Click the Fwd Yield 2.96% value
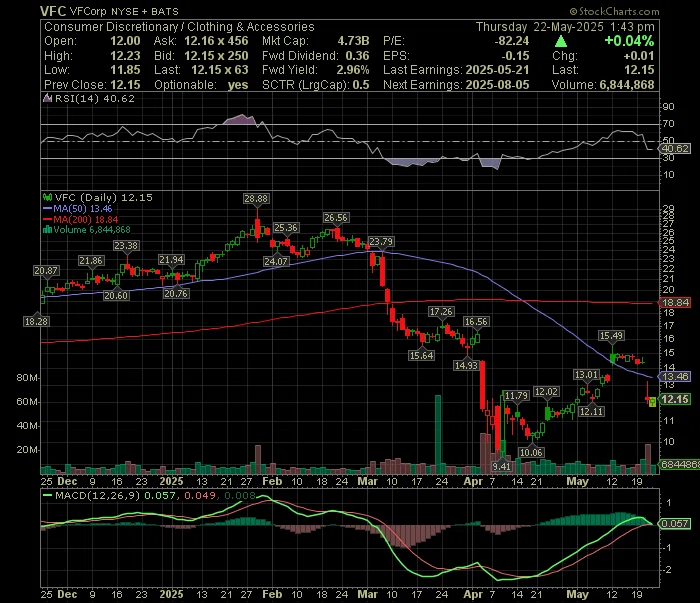Viewport: 700px width, 603px height. coord(353,70)
